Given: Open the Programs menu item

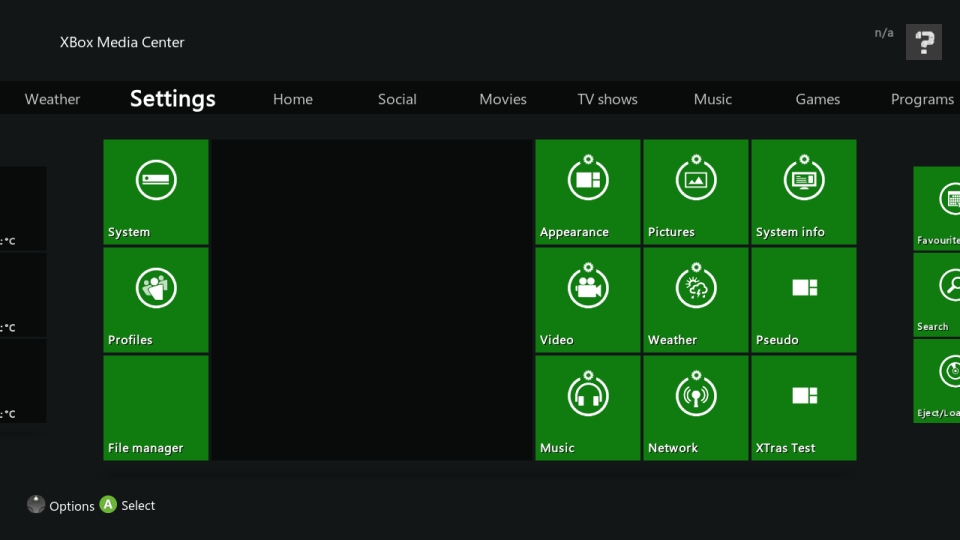Looking at the screenshot, I should (922, 99).
